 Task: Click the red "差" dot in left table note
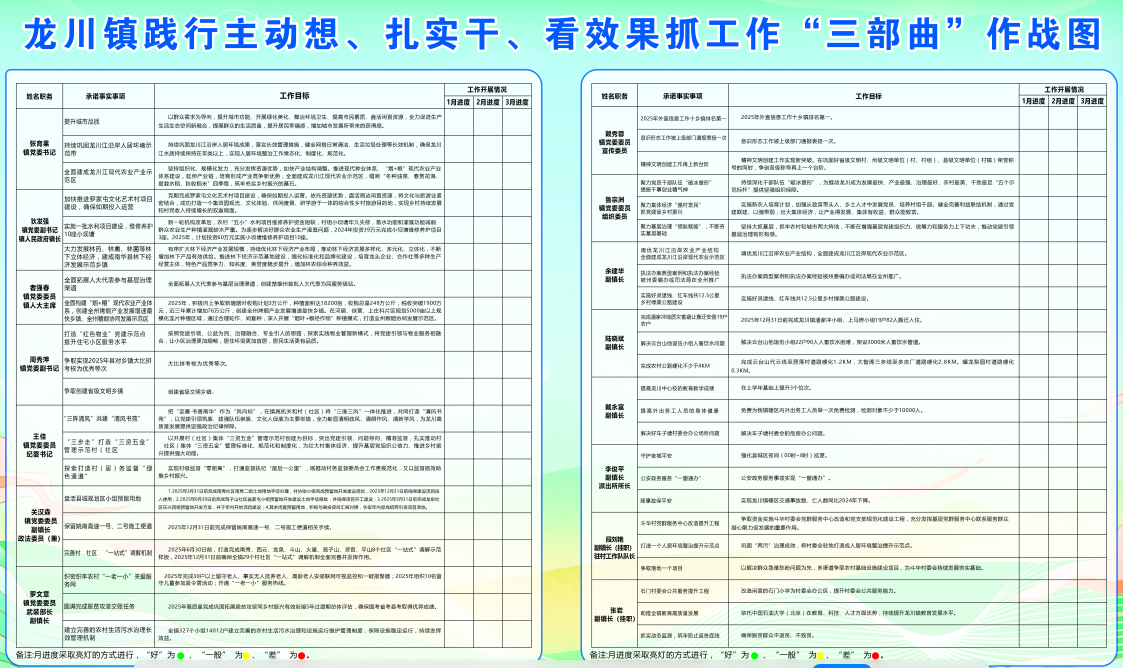301,656
